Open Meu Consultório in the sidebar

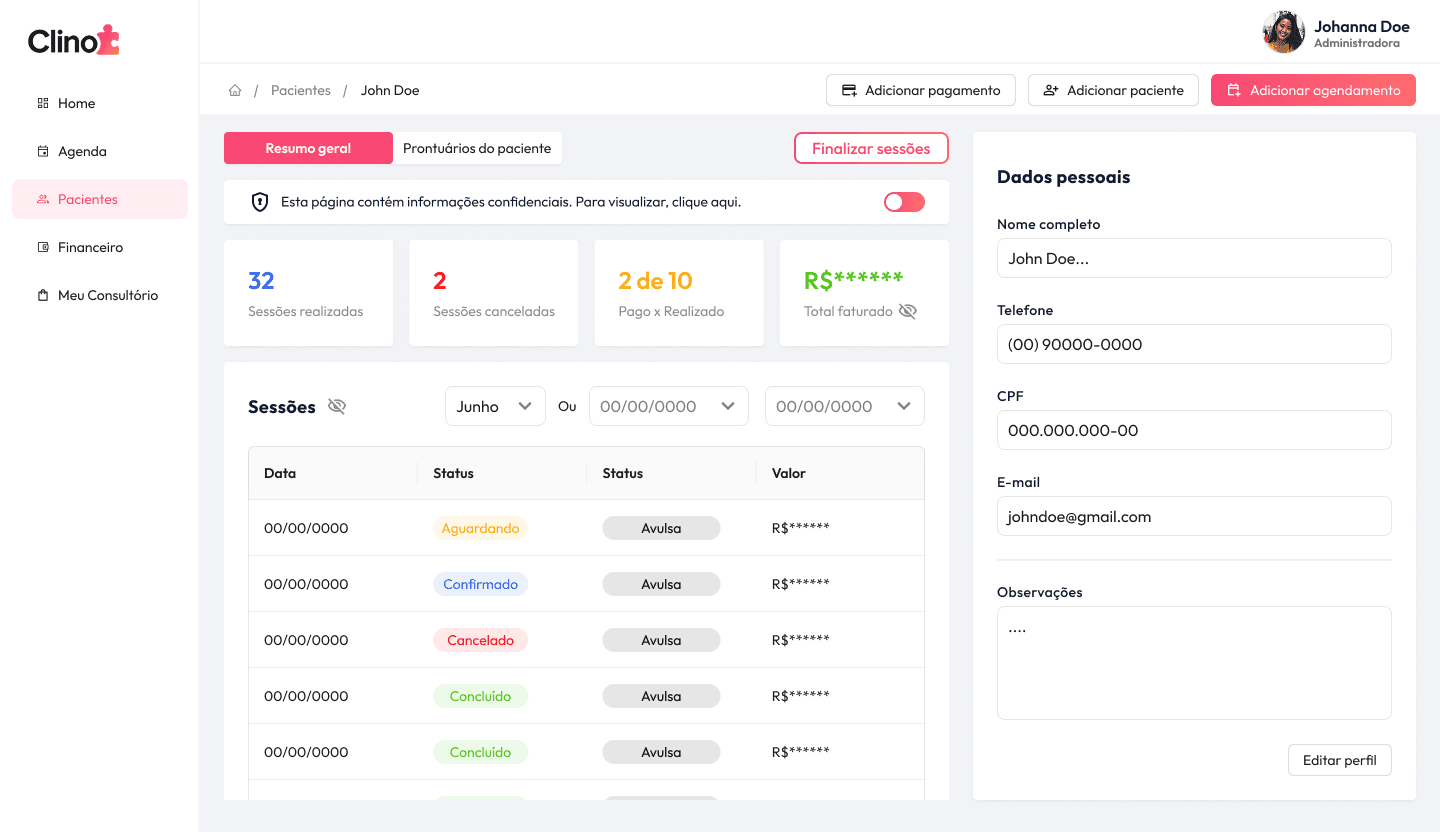107,295
